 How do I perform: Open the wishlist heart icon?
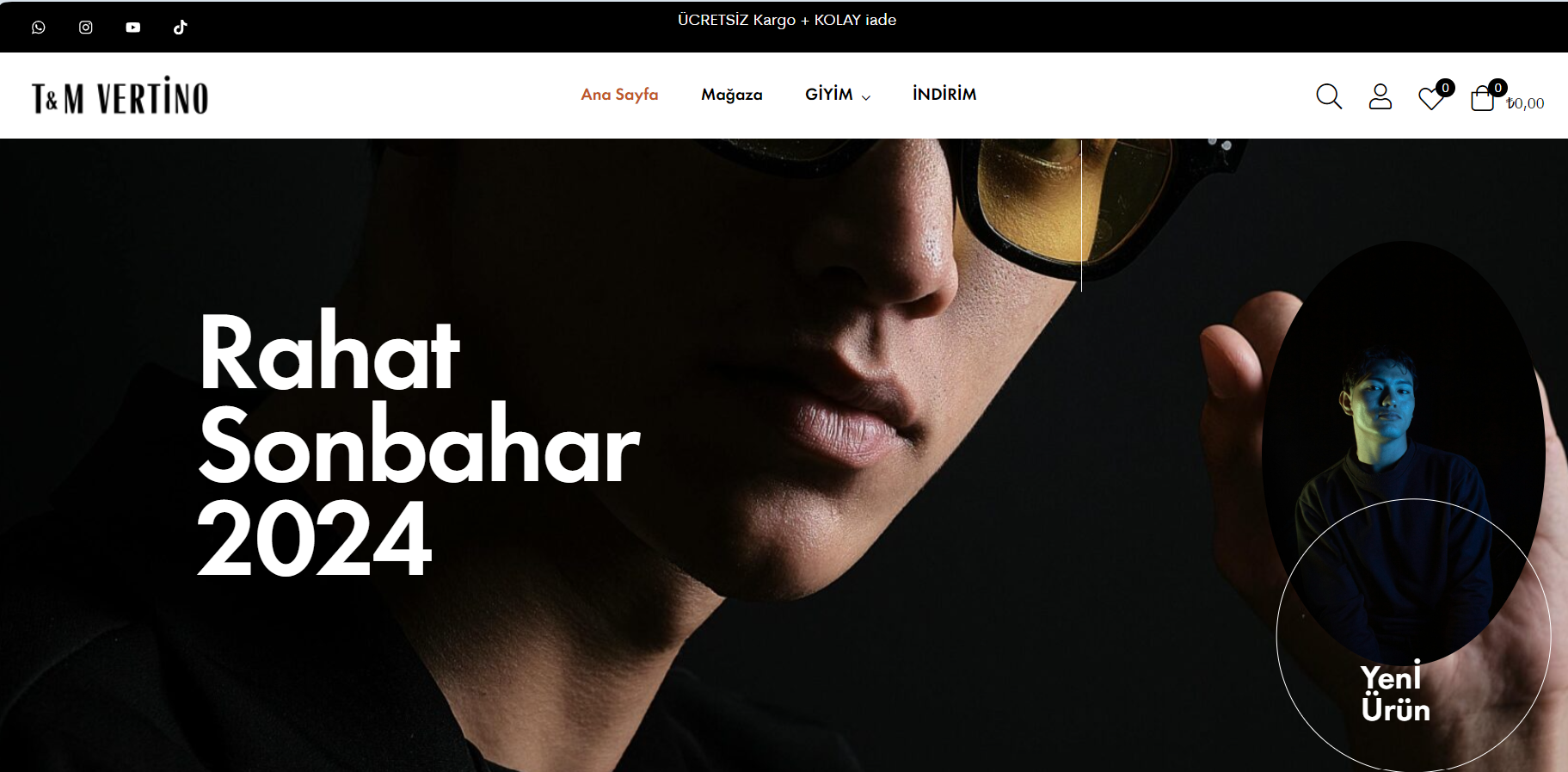[x=1431, y=98]
